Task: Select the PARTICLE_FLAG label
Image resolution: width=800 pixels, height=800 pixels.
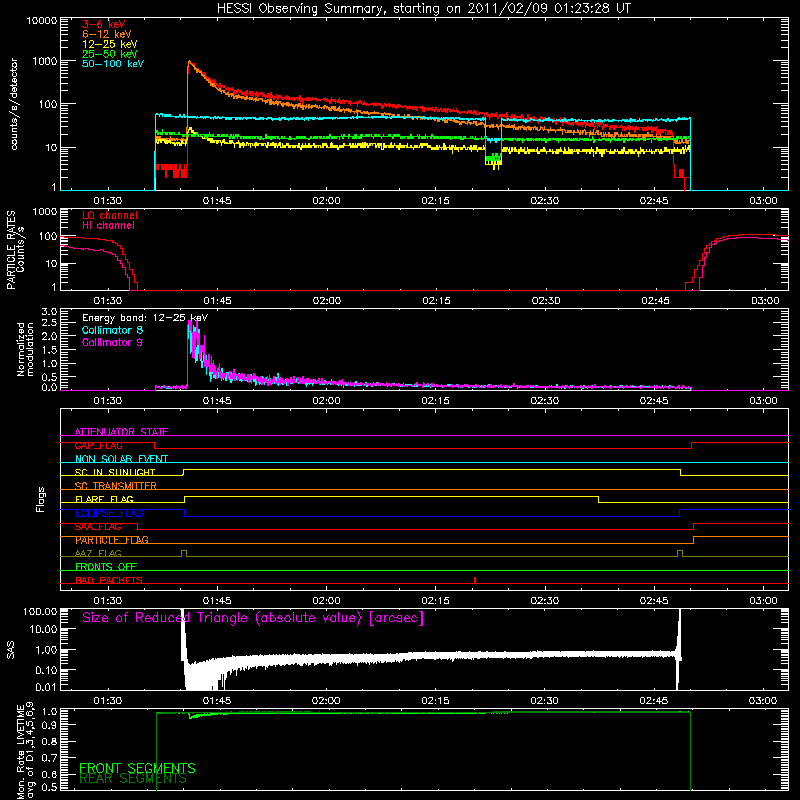Action: pos(112,539)
